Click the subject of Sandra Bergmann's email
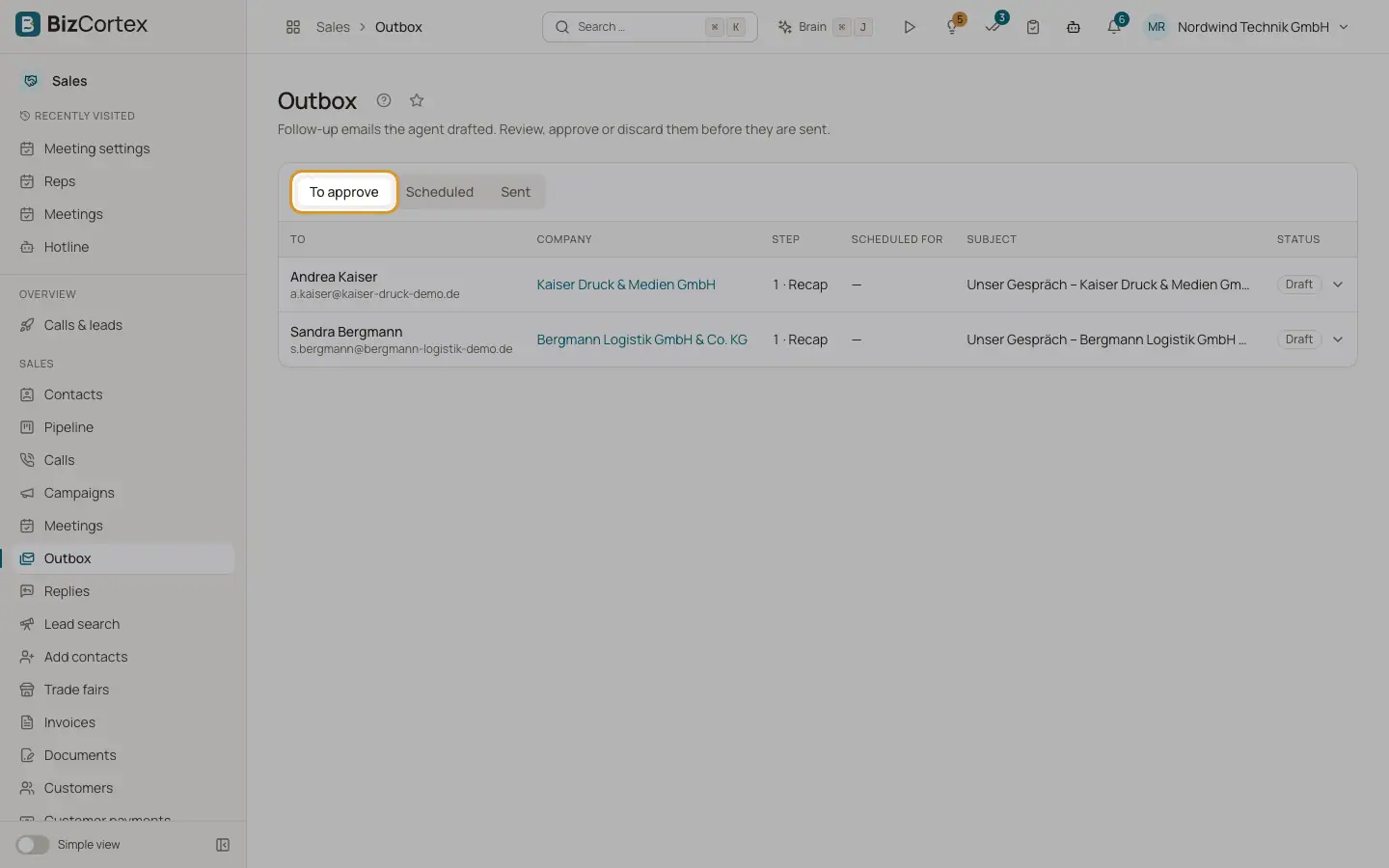Image resolution: width=1389 pixels, height=868 pixels. pyautogui.click(x=1106, y=339)
